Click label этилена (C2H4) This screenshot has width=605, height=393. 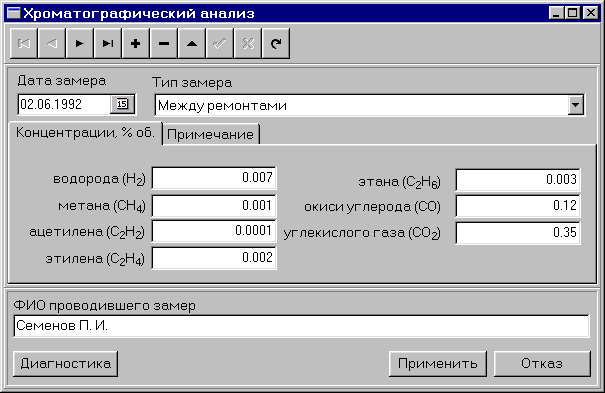pyautogui.click(x=95, y=259)
